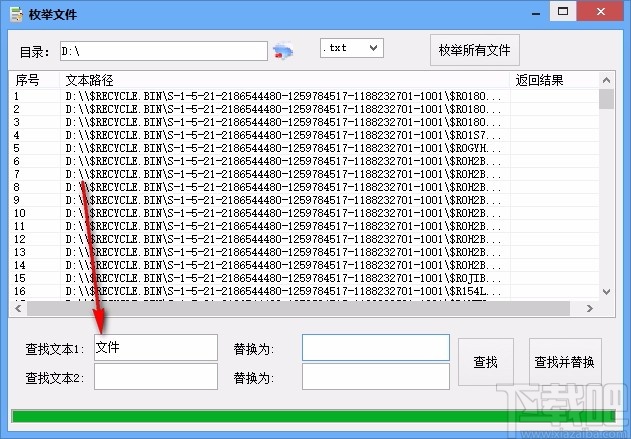Focus the second 替换为 input field
This screenshot has height=439, width=631.
coord(376,377)
